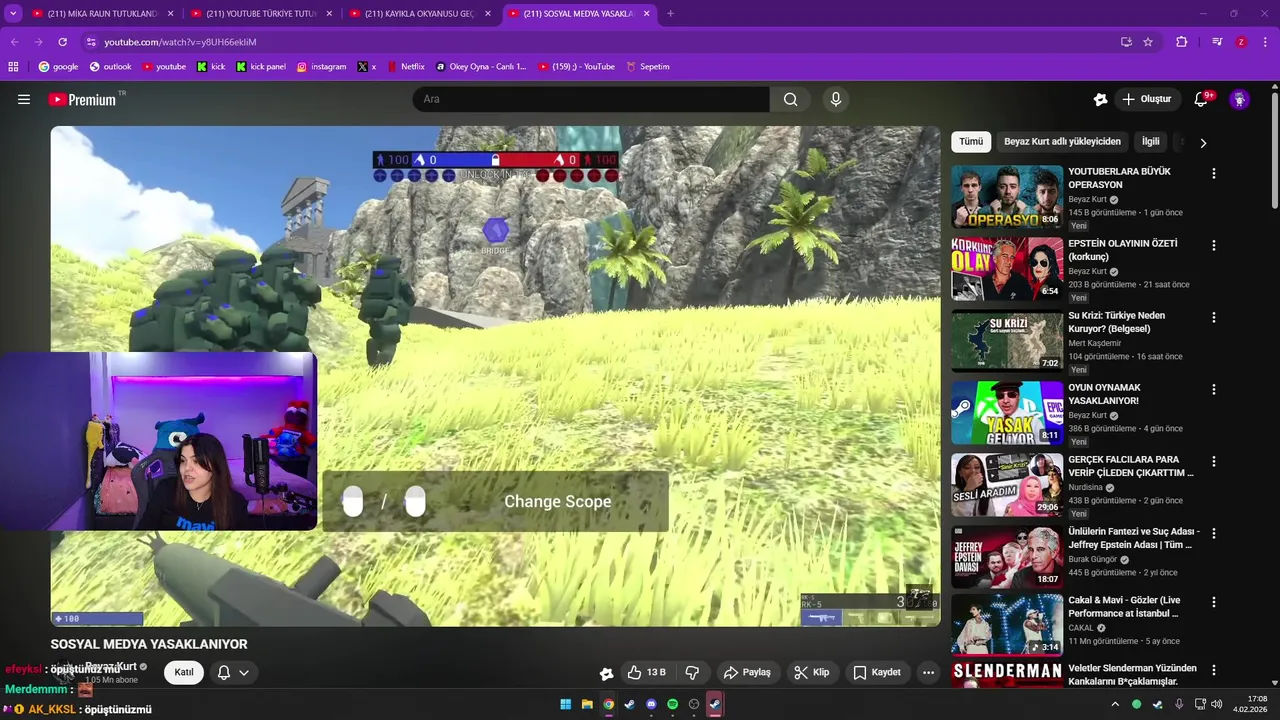Click the Paylaş share button
Image resolution: width=1280 pixels, height=720 pixels.
click(747, 672)
